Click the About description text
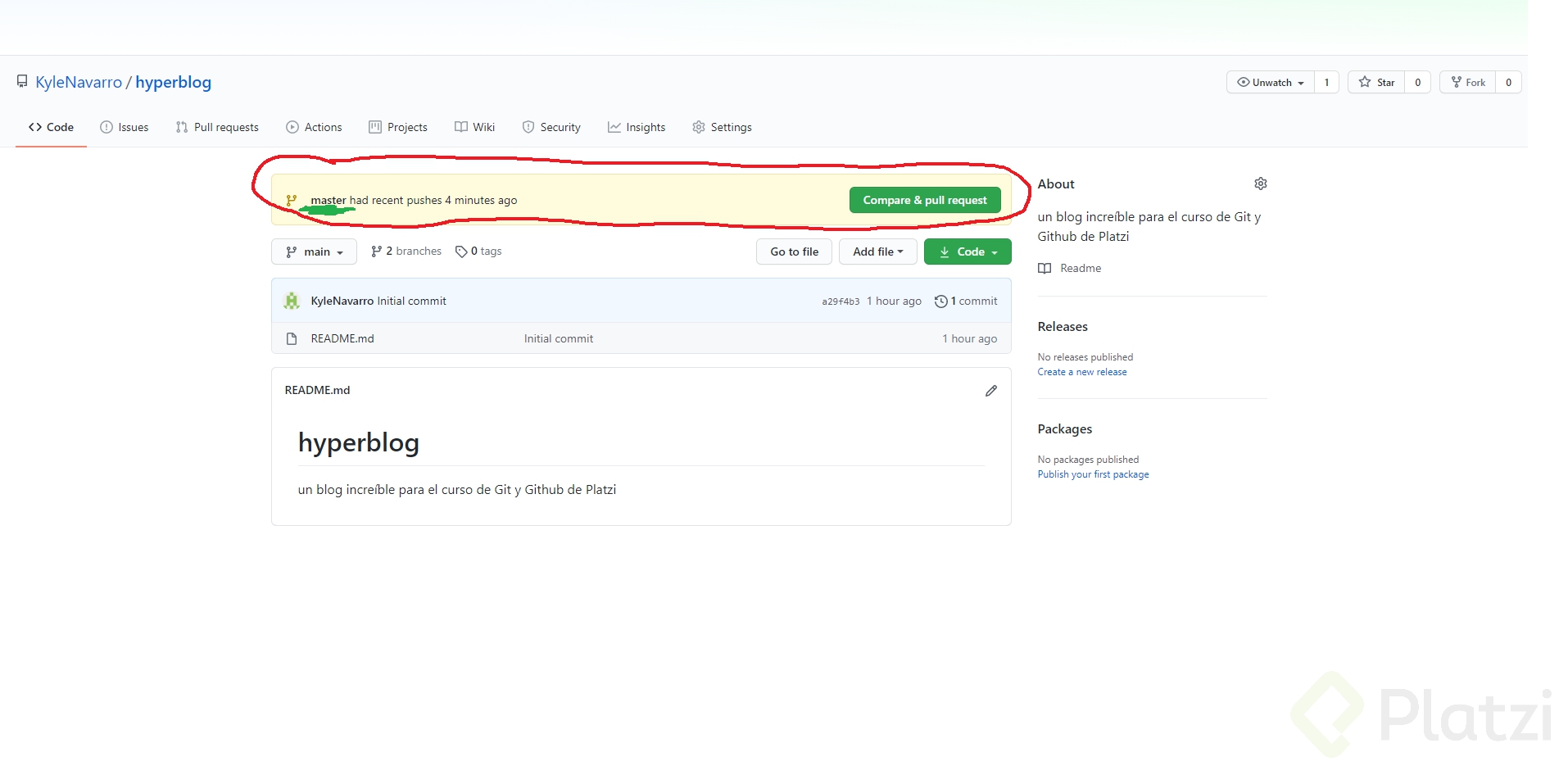Image resolution: width=1568 pixels, height=766 pixels. pyautogui.click(x=1149, y=226)
